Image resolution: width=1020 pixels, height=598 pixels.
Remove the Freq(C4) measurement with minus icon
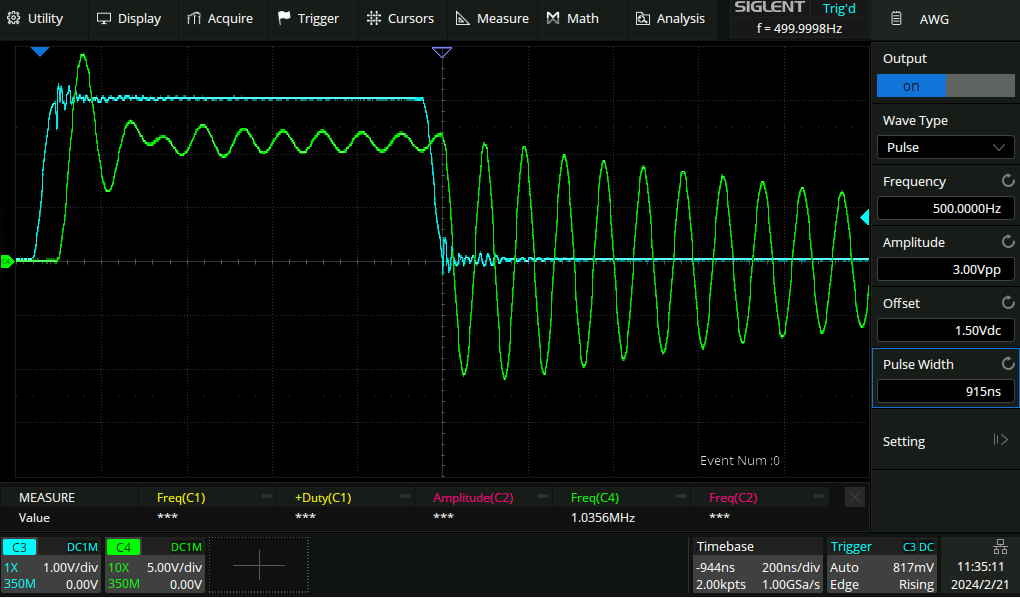(x=680, y=497)
